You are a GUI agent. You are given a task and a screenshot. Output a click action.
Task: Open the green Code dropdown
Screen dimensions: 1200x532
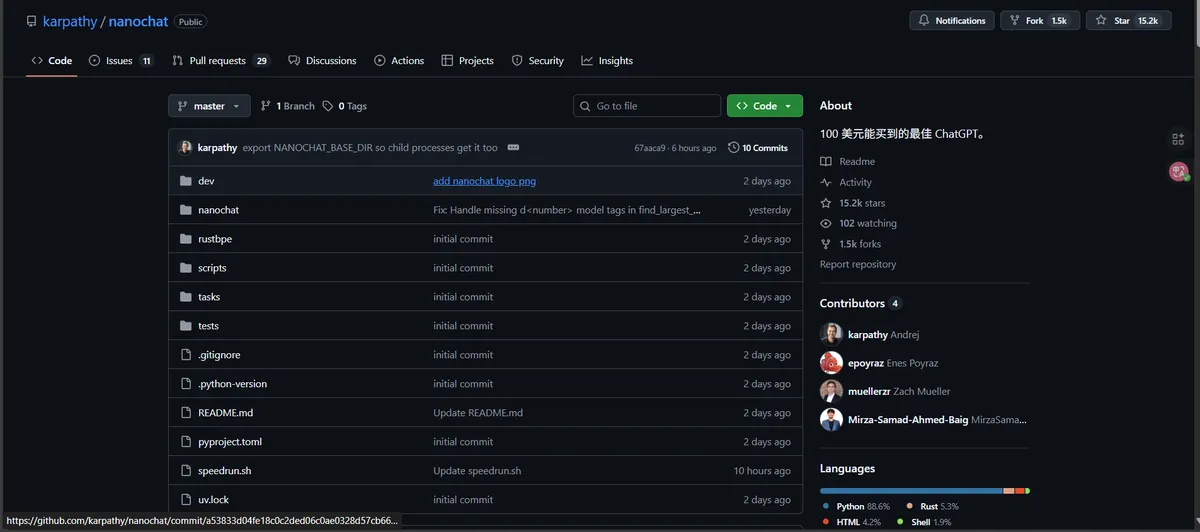point(764,106)
